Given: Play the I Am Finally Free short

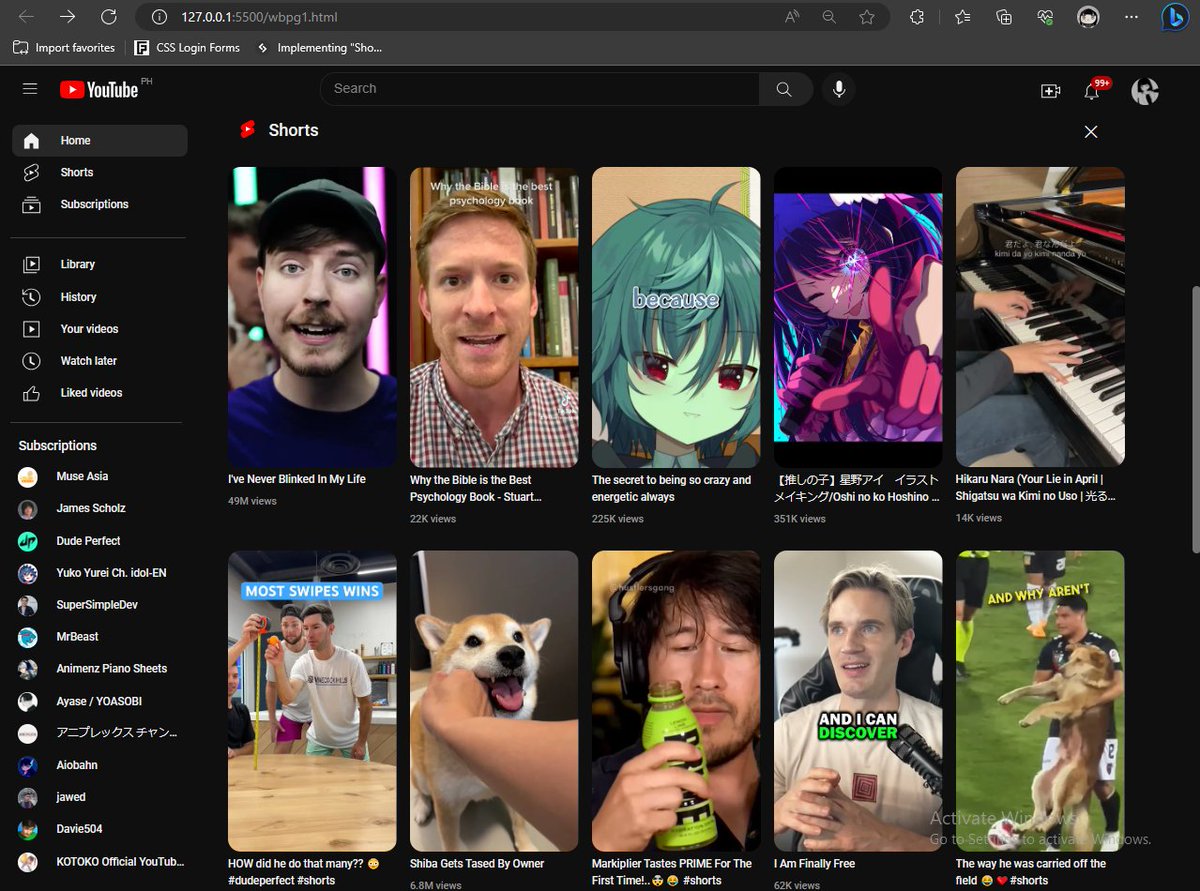Looking at the screenshot, I should tap(858, 701).
